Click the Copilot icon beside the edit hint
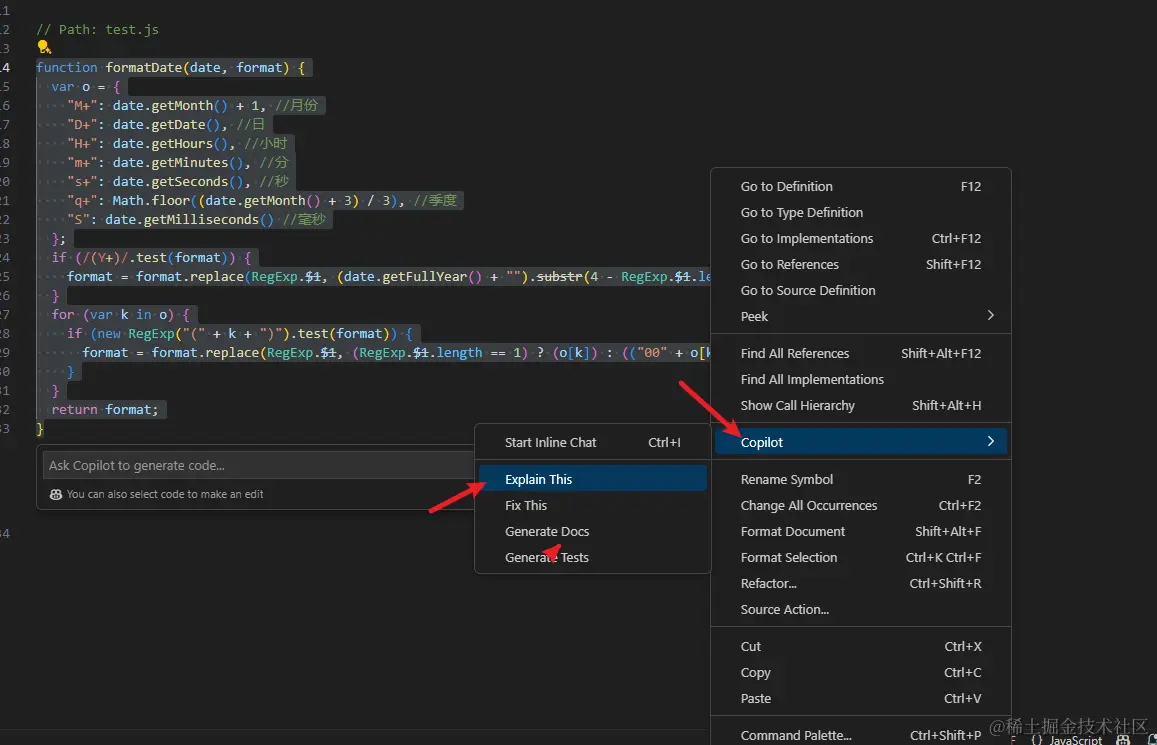Viewport: 1157px width, 745px height. coord(55,494)
